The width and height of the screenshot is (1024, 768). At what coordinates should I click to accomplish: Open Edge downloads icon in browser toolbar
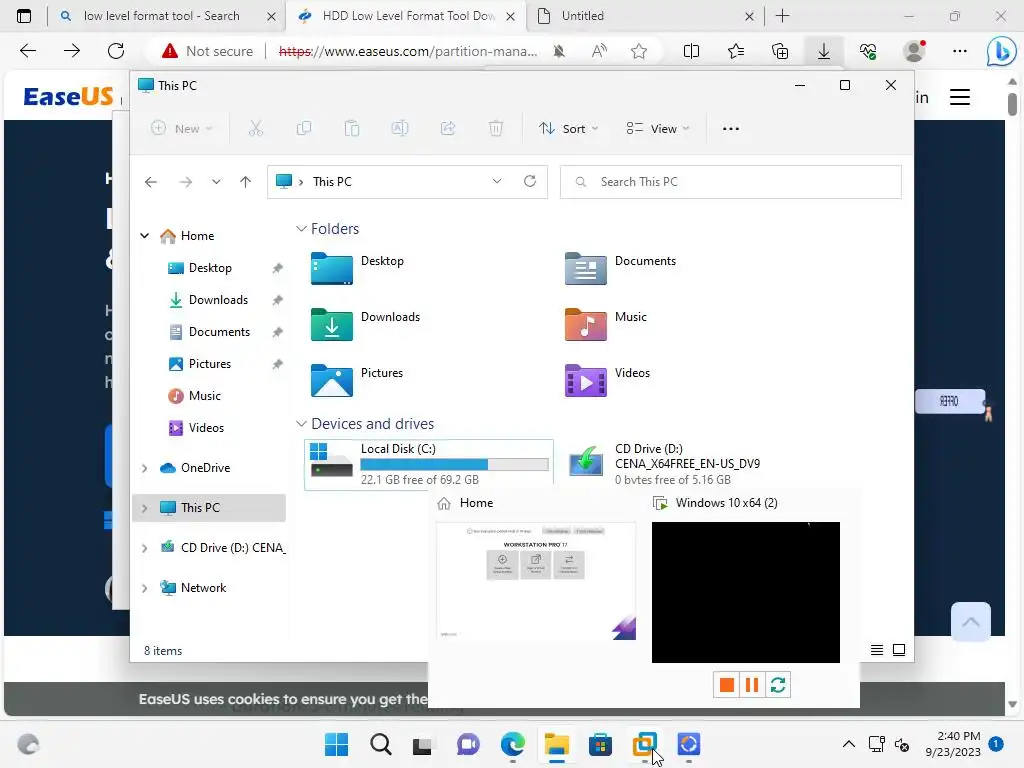pyautogui.click(x=824, y=51)
